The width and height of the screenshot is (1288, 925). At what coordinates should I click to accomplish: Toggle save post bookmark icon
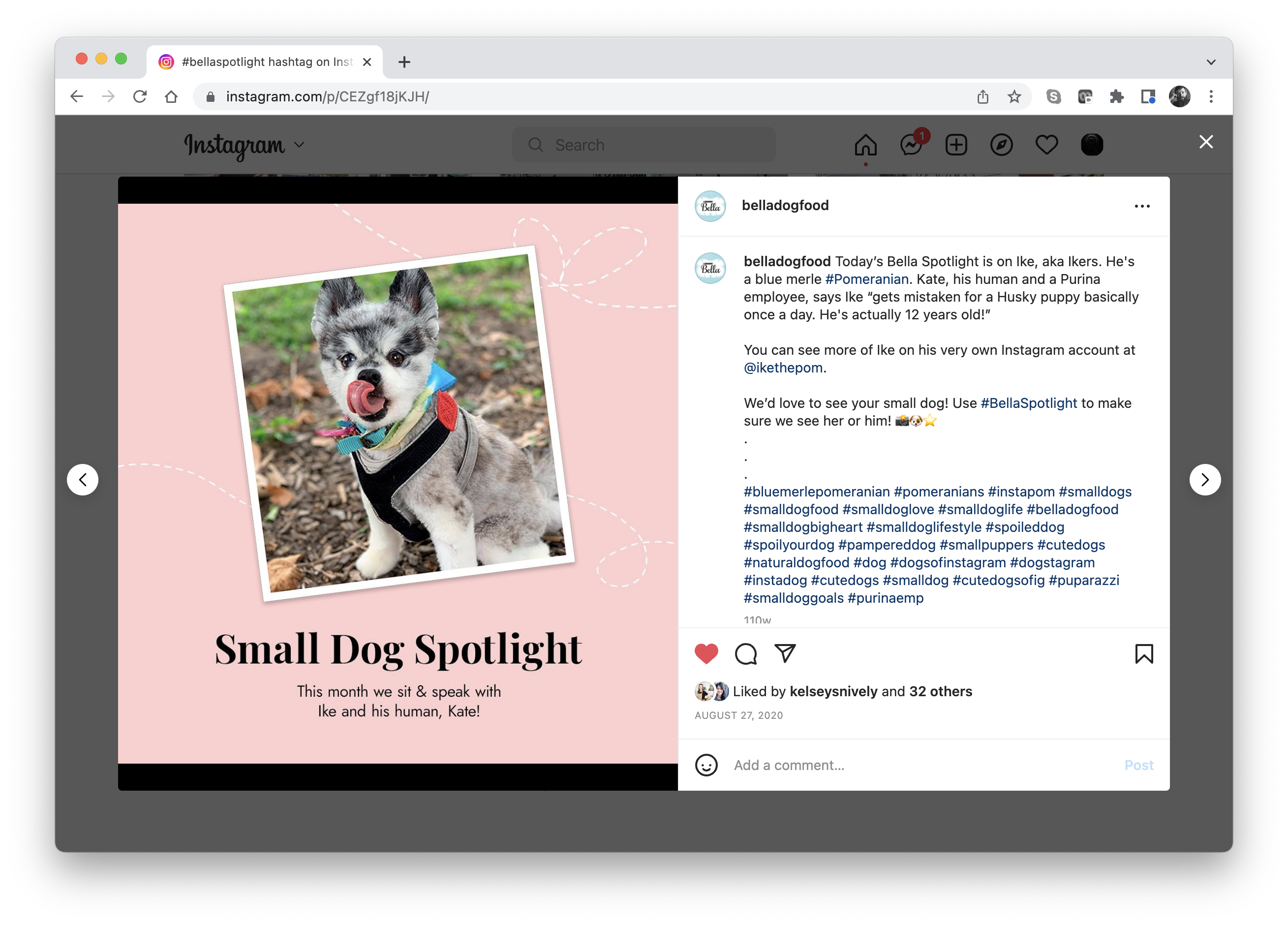1144,653
